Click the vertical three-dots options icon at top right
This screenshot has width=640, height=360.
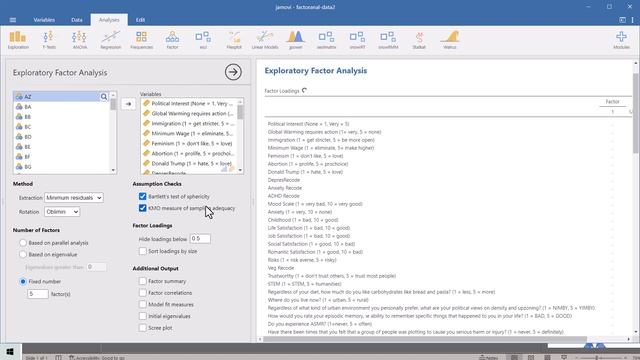633,20
